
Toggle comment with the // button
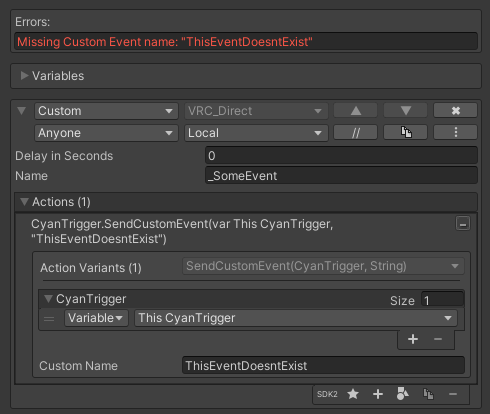point(355,133)
